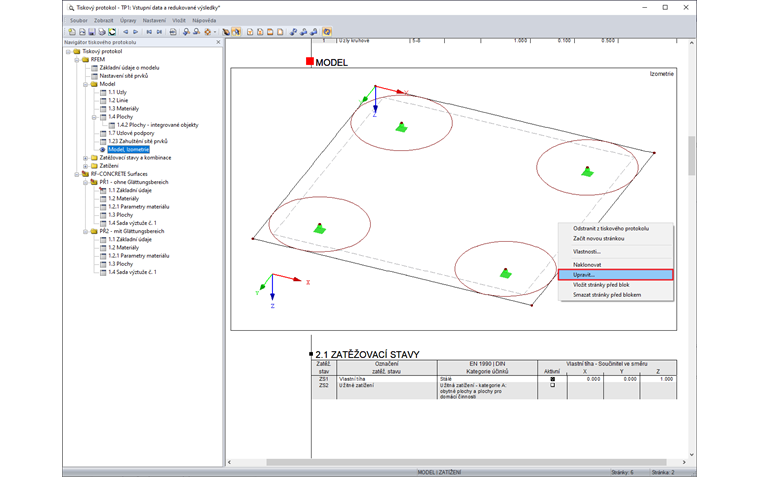Choose Vložit stránky před blok

tap(616, 285)
